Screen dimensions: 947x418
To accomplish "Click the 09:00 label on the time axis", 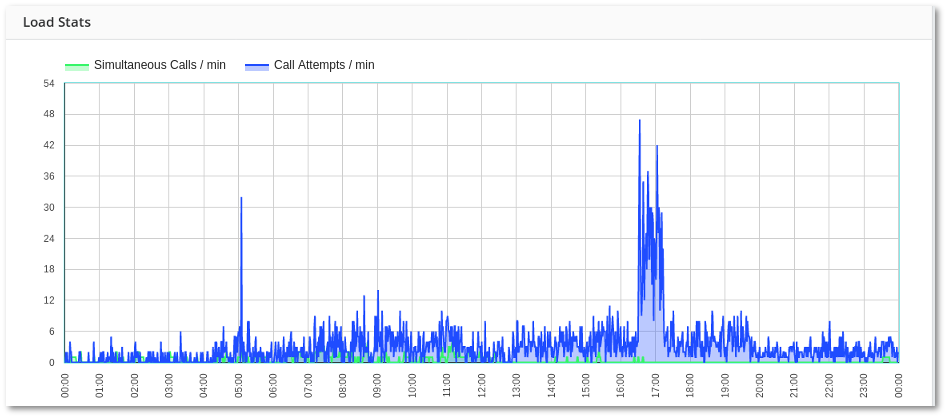I will [377, 385].
